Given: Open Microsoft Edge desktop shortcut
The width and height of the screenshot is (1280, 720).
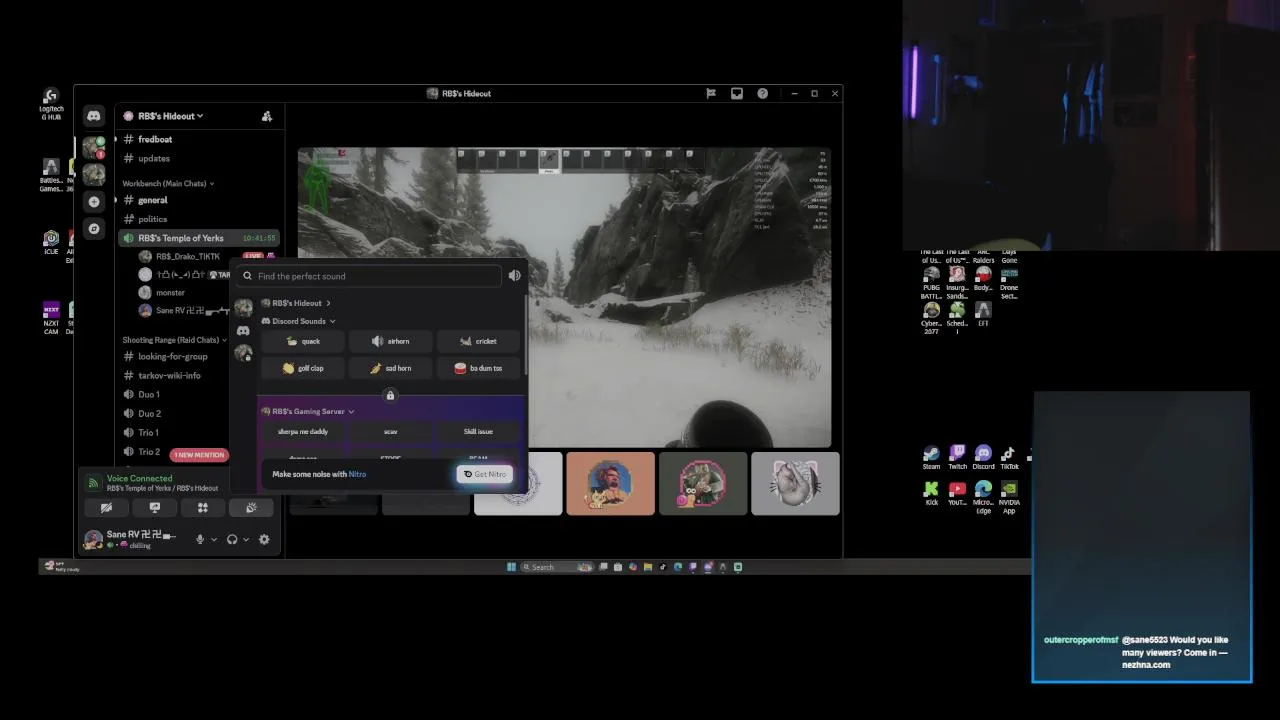Looking at the screenshot, I should [983, 497].
